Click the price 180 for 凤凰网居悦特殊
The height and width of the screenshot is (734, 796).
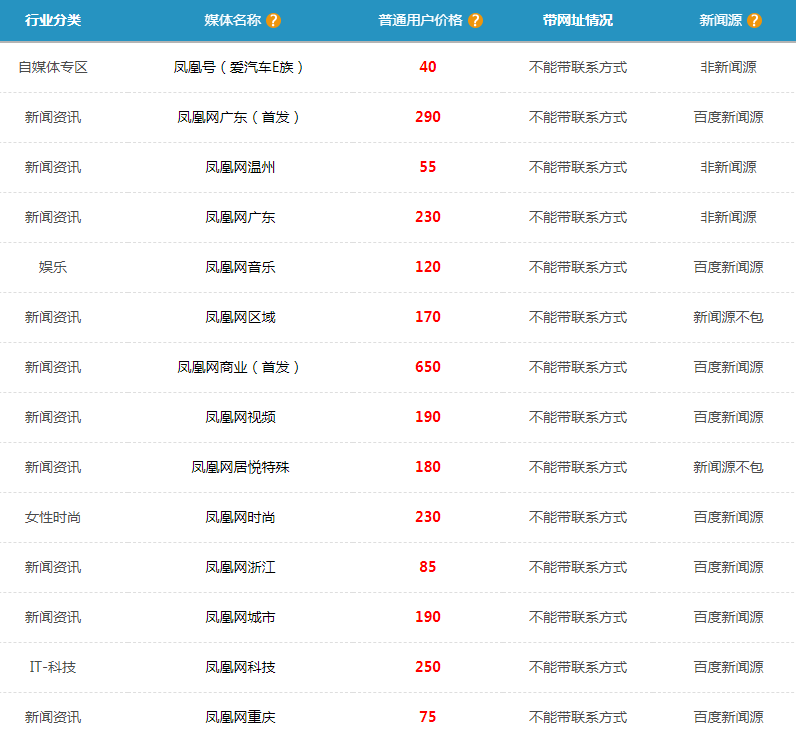pos(427,467)
